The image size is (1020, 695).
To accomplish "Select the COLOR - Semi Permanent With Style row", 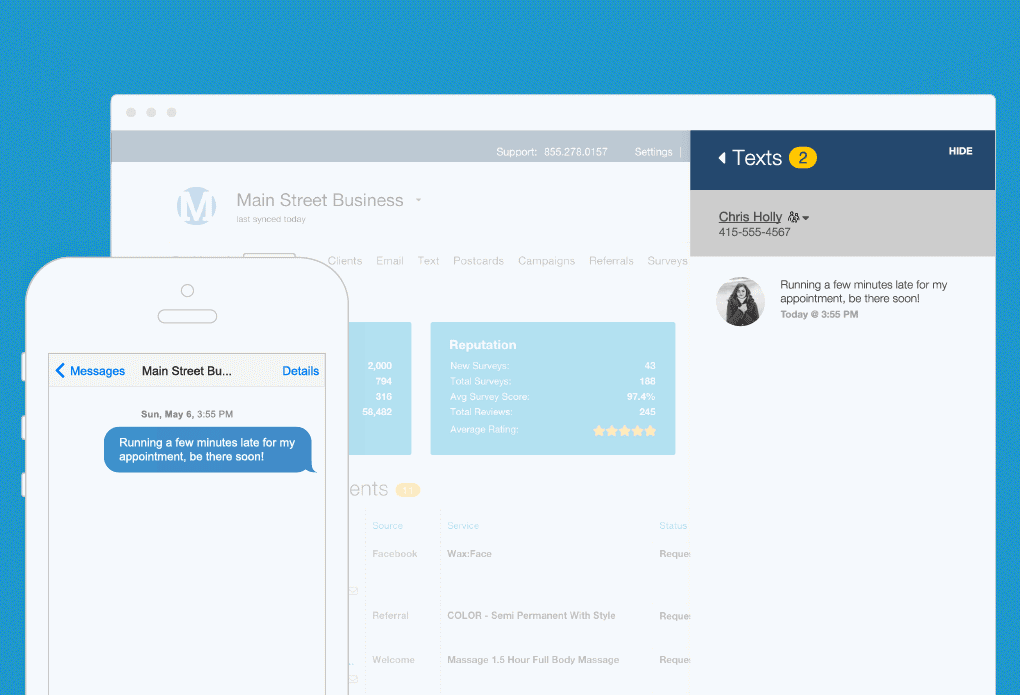I will (531, 616).
